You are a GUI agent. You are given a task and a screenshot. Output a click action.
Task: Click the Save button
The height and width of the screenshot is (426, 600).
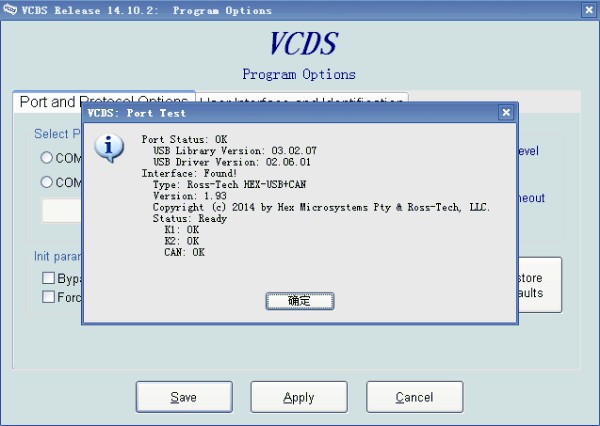click(x=184, y=397)
